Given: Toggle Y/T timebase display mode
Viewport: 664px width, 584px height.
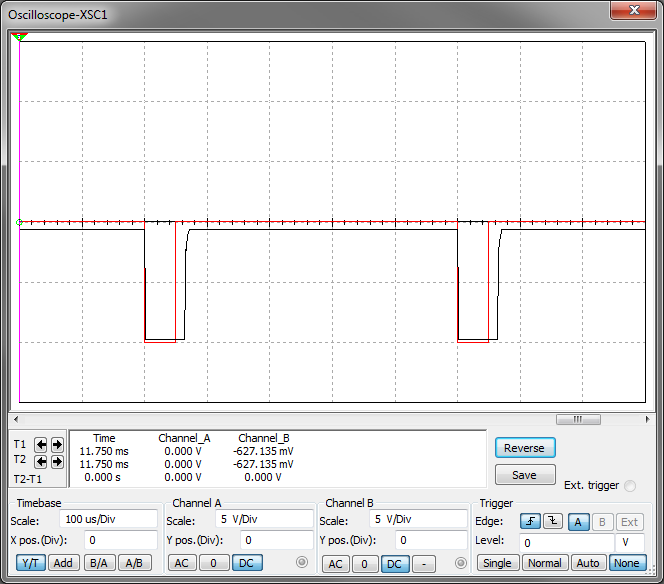Looking at the screenshot, I should [x=29, y=563].
